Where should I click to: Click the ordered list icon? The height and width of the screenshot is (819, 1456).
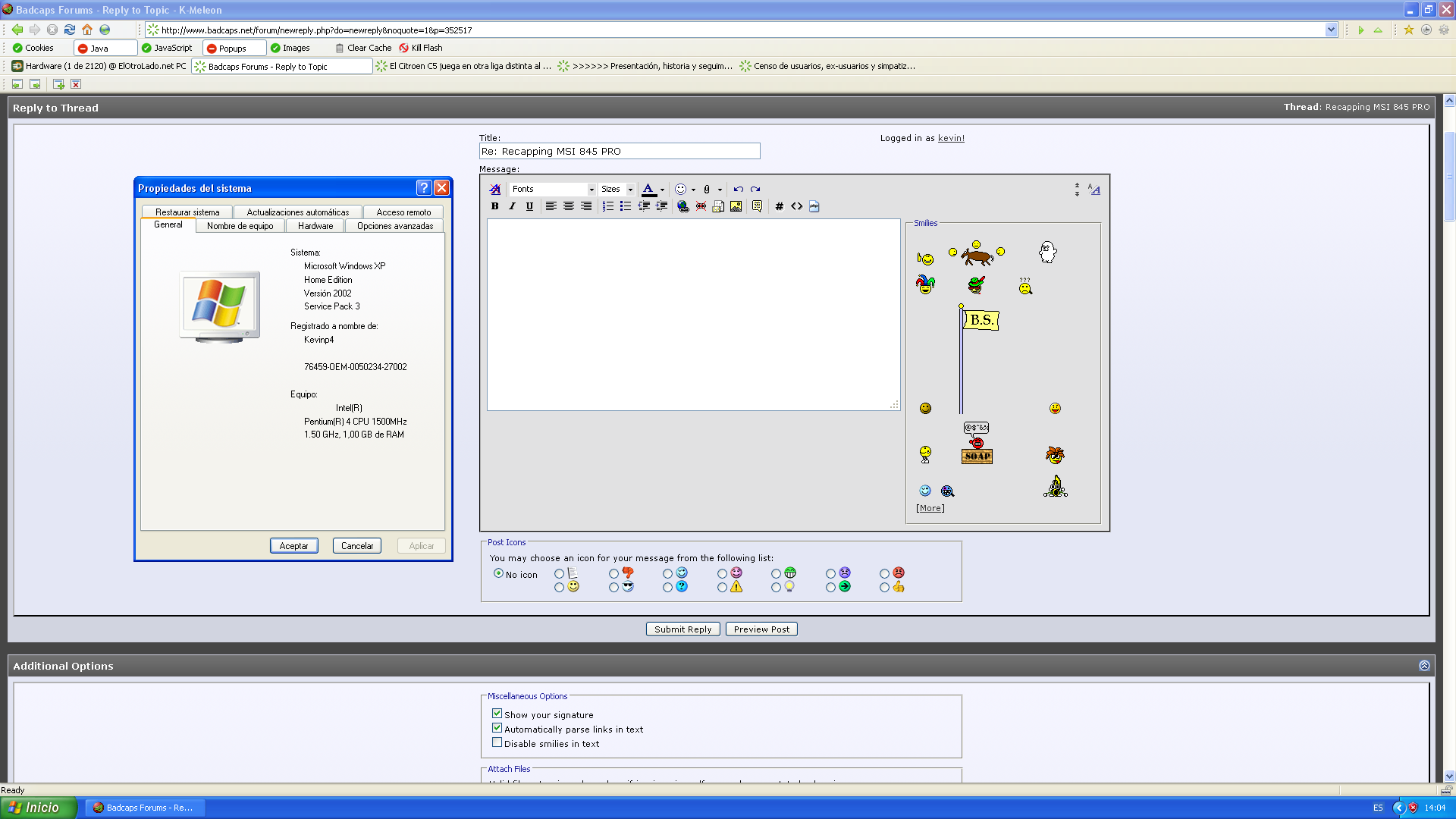click(x=607, y=206)
